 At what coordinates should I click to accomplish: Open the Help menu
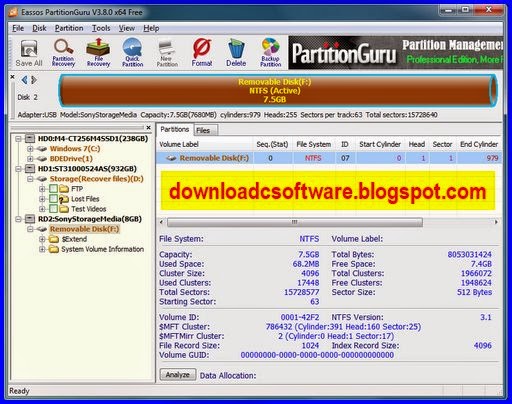click(151, 28)
